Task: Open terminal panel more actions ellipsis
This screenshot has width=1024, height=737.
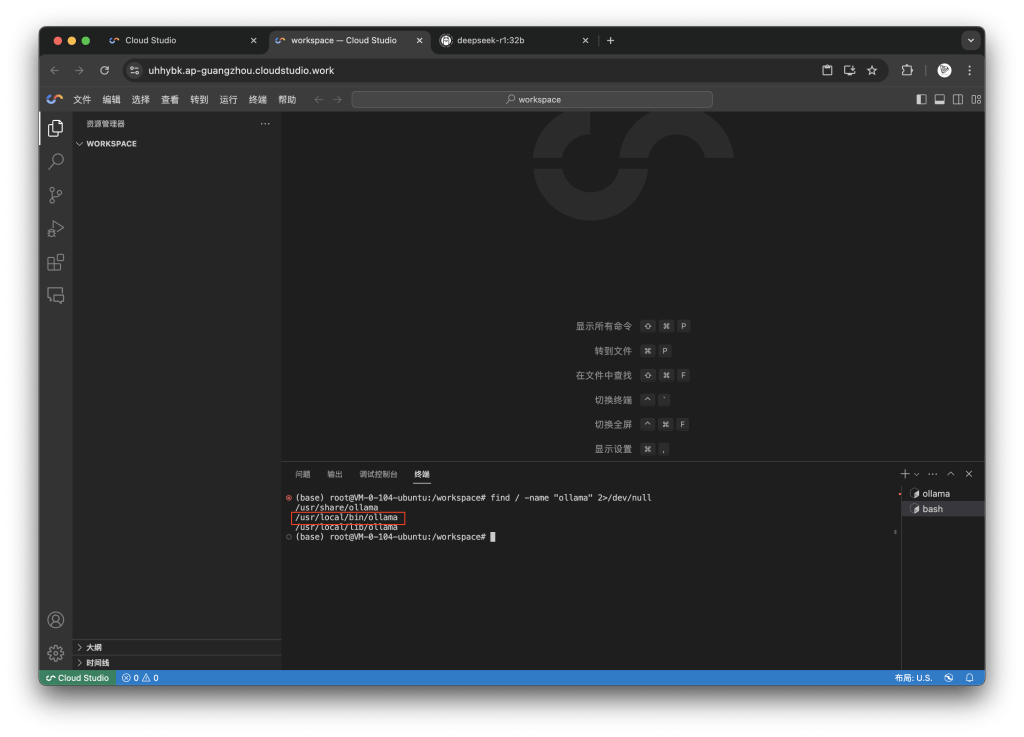Action: click(933, 474)
